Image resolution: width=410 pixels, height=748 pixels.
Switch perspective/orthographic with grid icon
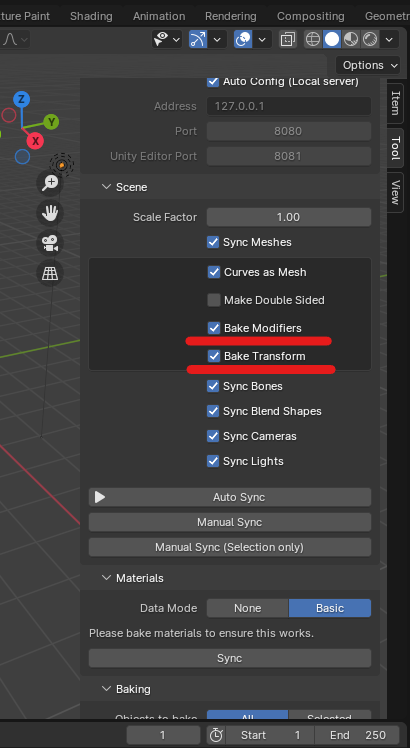pyautogui.click(x=50, y=273)
